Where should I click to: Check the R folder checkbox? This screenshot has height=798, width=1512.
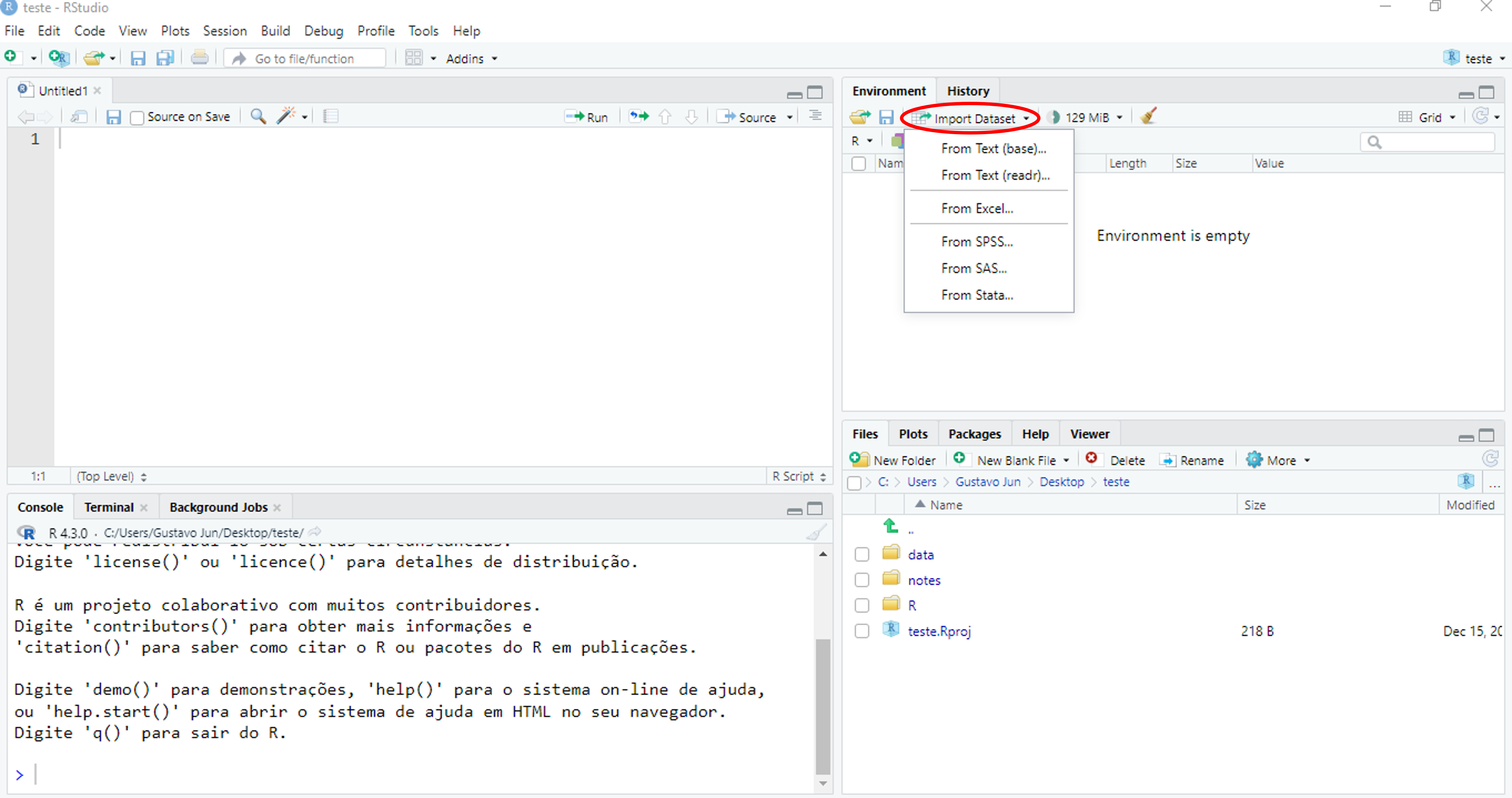click(x=862, y=605)
